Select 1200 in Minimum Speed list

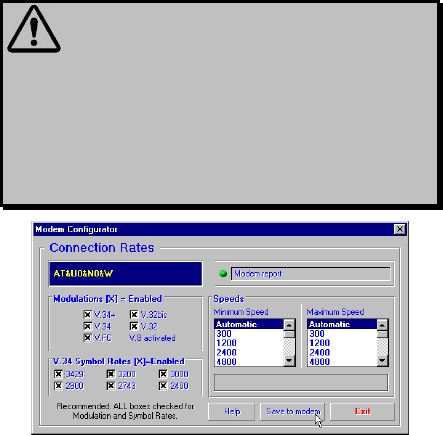249,343
